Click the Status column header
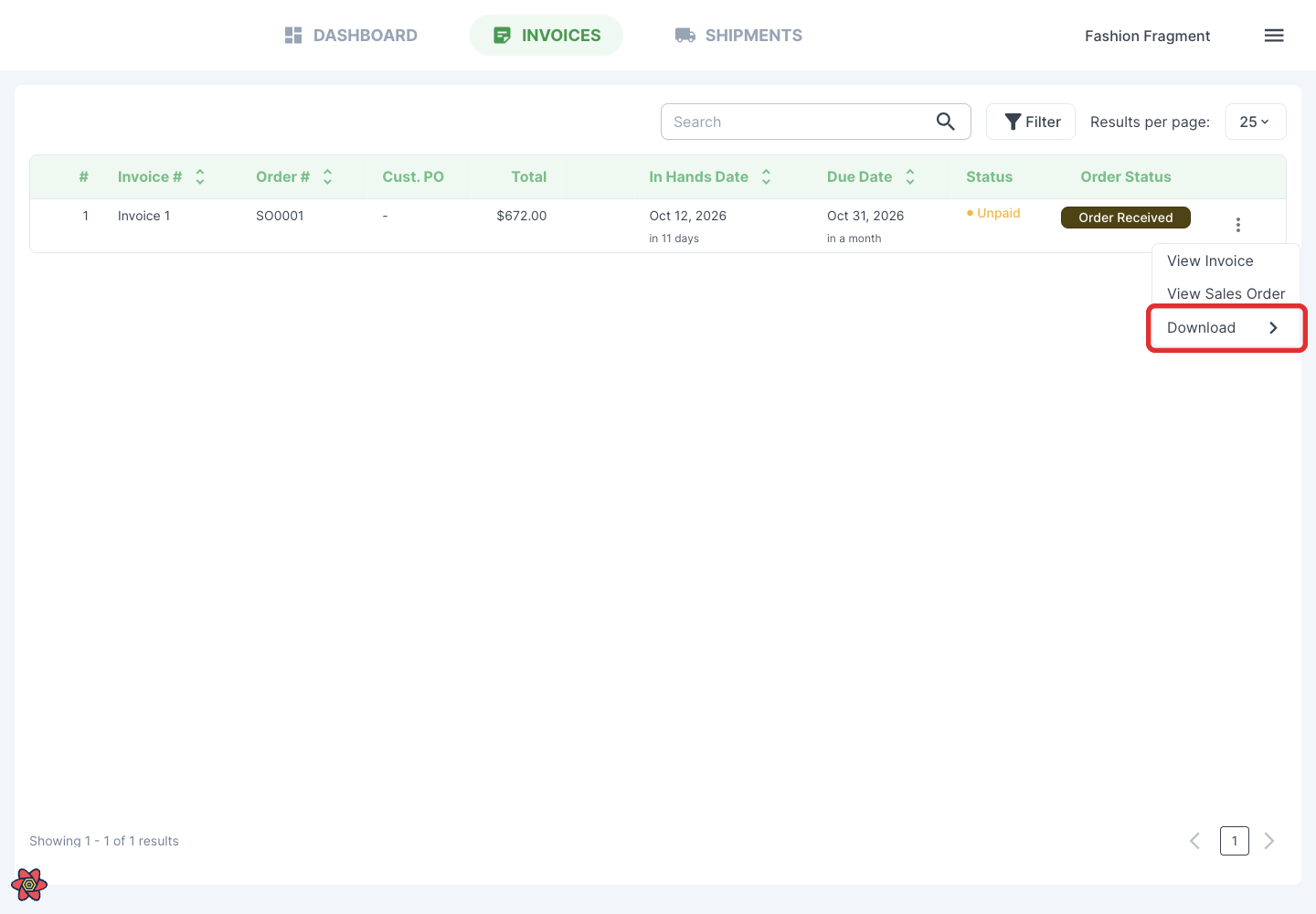The width and height of the screenshot is (1316, 914). tap(990, 177)
